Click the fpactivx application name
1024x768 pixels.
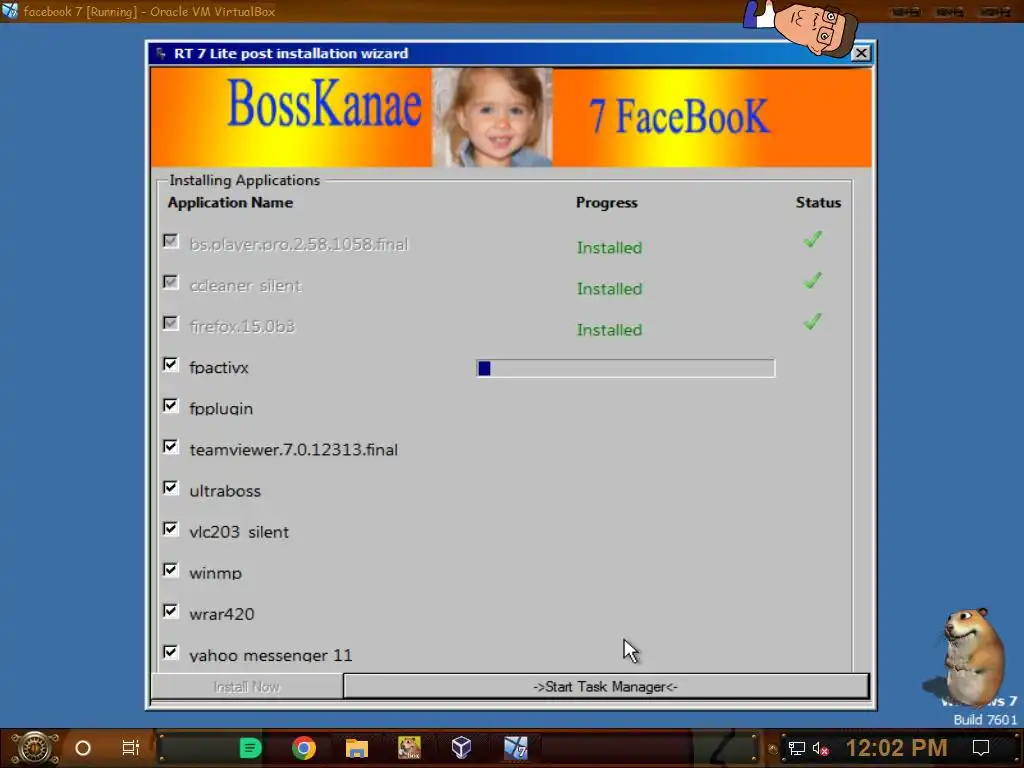[219, 368]
